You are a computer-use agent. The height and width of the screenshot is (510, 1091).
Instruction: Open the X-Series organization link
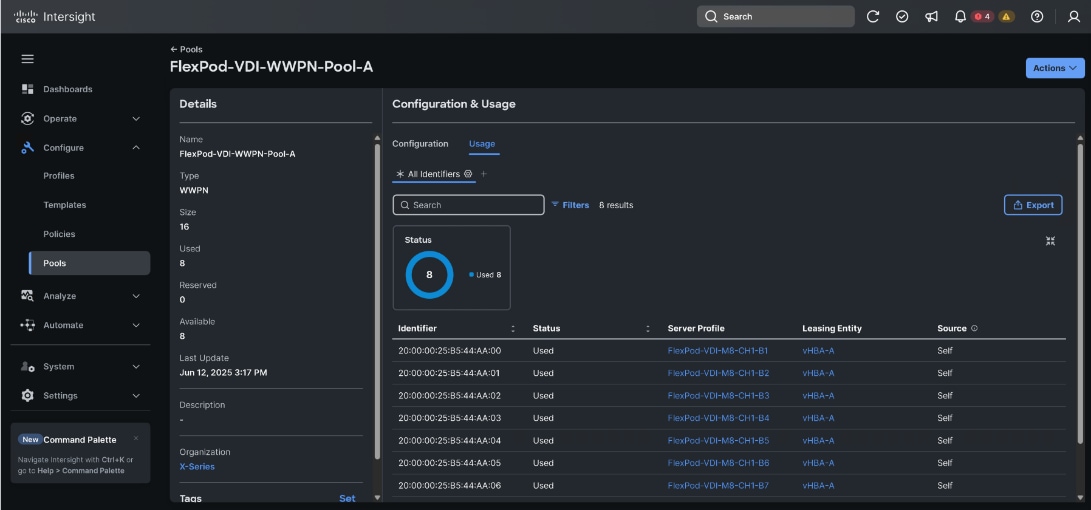pyautogui.click(x=197, y=467)
